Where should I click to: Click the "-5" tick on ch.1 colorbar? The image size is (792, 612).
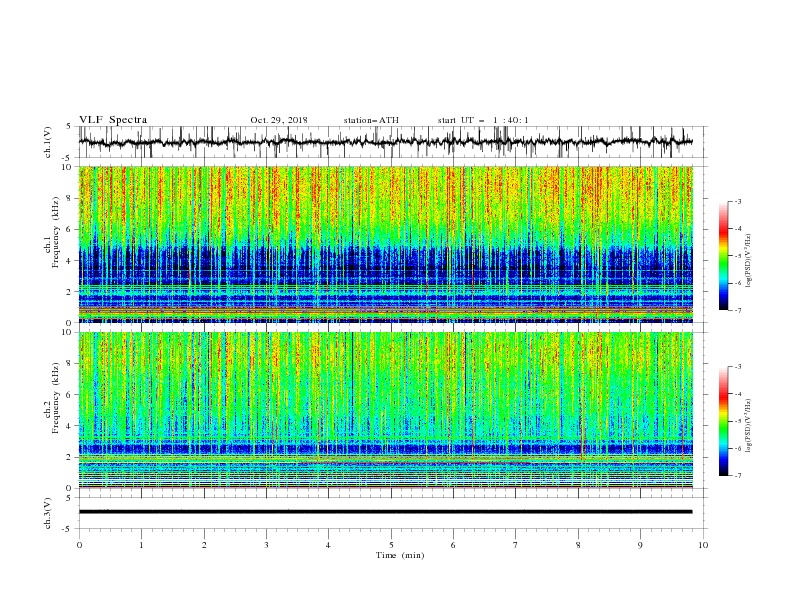pyautogui.click(x=738, y=256)
